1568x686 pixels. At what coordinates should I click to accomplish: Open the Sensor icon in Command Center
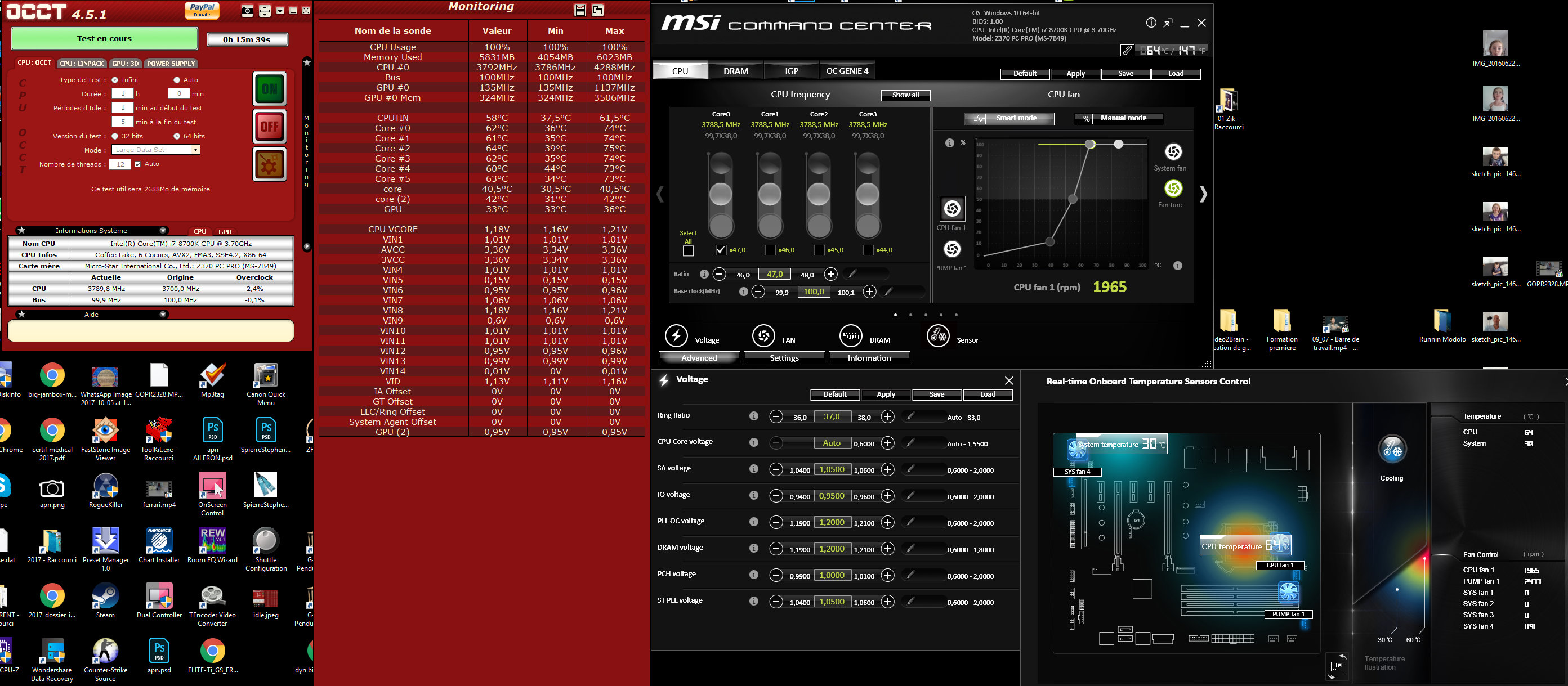(937, 336)
